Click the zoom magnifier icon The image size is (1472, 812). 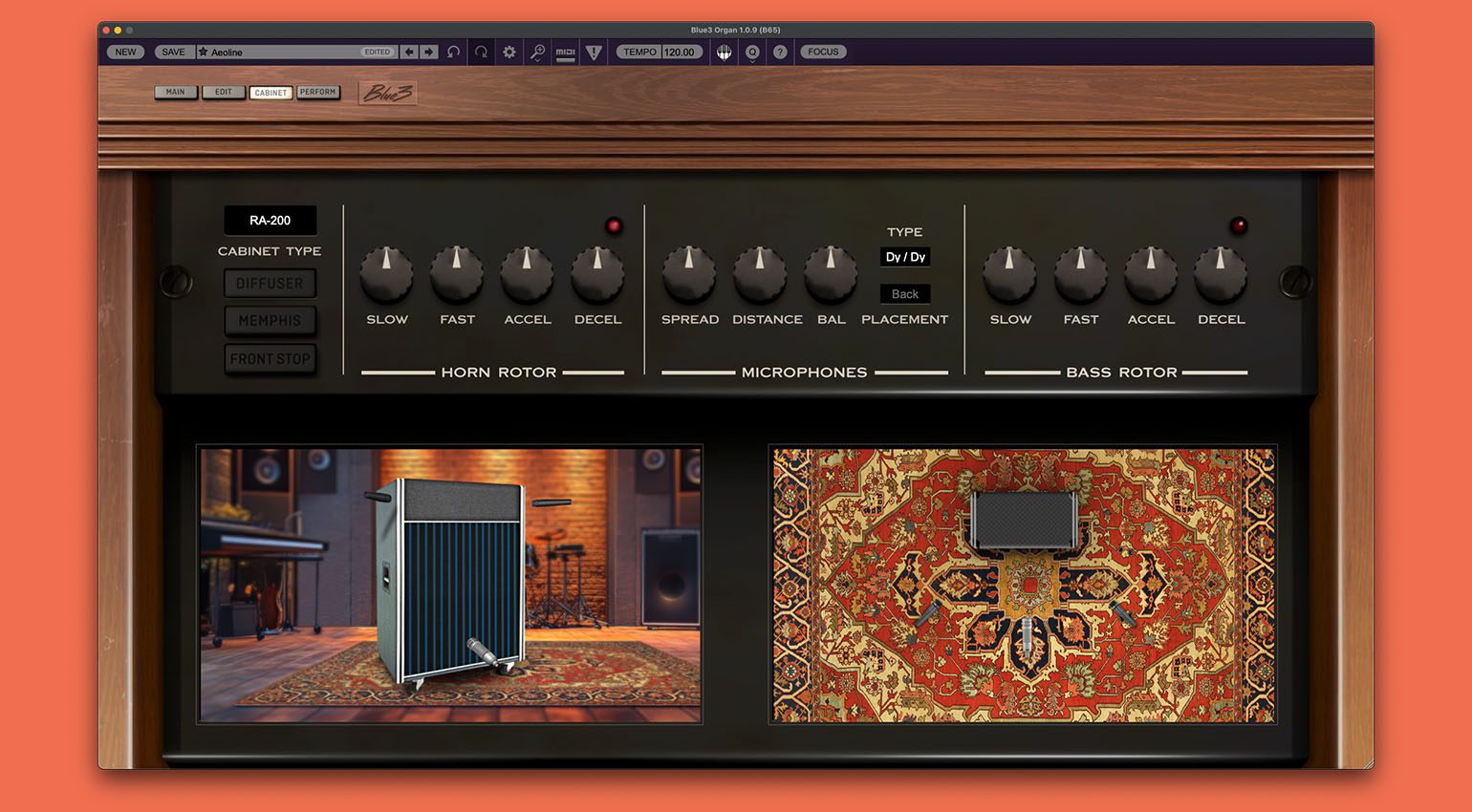point(537,52)
